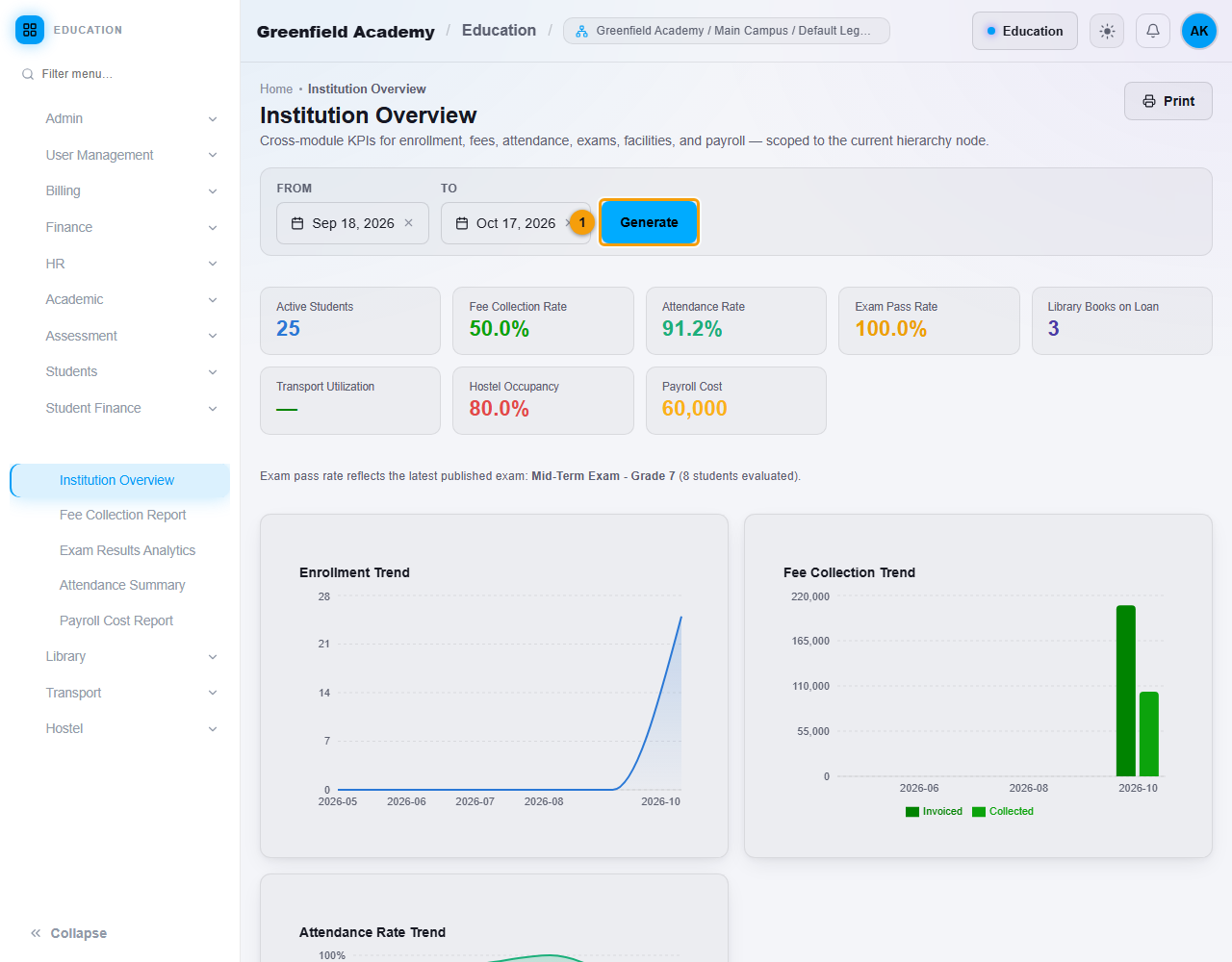Toggle the Collected legend series in chart
Viewport: 1232px width, 962px height.
click(x=1003, y=812)
